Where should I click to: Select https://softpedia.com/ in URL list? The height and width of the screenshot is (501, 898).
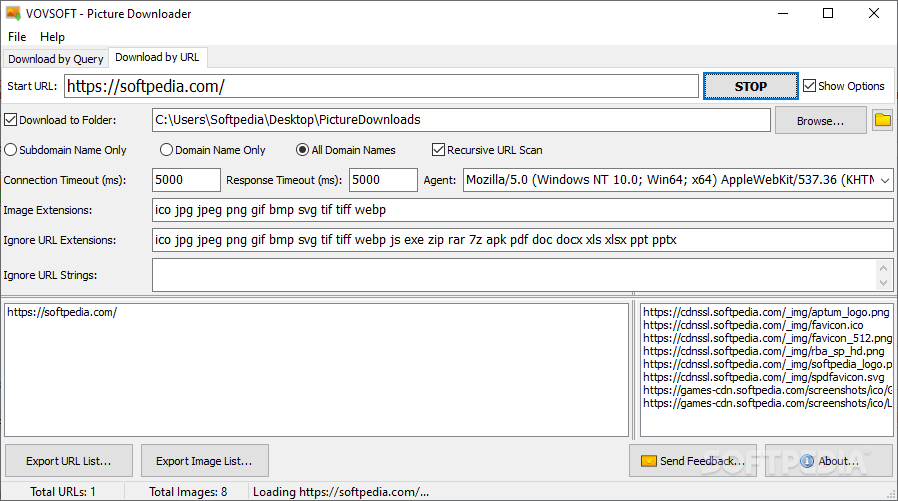pos(62,312)
